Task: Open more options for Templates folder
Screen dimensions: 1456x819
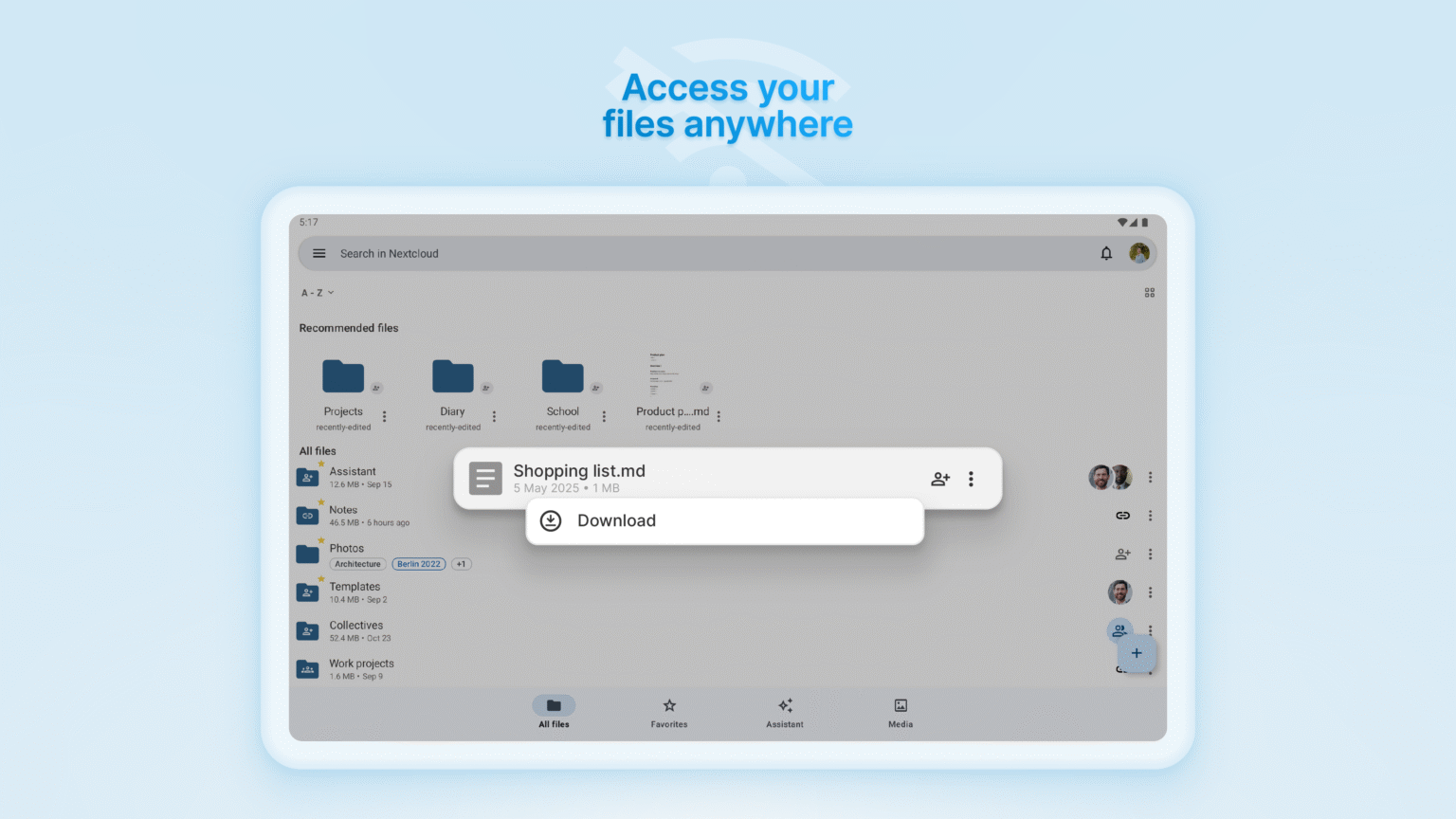Action: pyautogui.click(x=1150, y=592)
